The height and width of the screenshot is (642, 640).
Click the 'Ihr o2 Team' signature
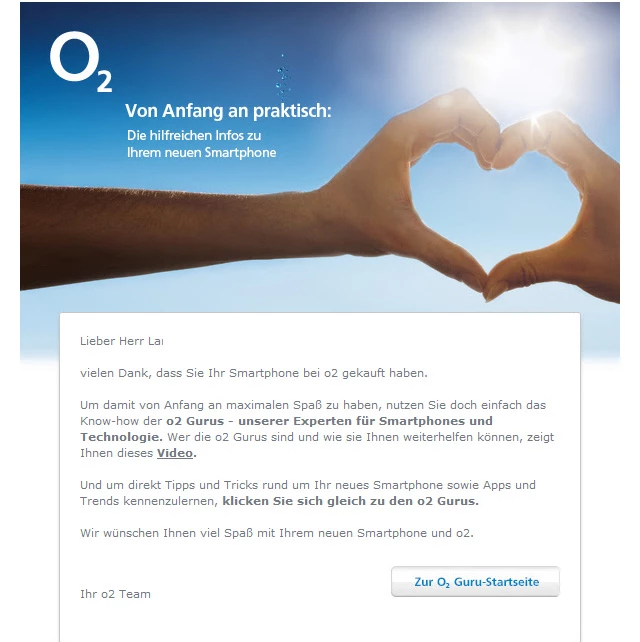(x=115, y=594)
